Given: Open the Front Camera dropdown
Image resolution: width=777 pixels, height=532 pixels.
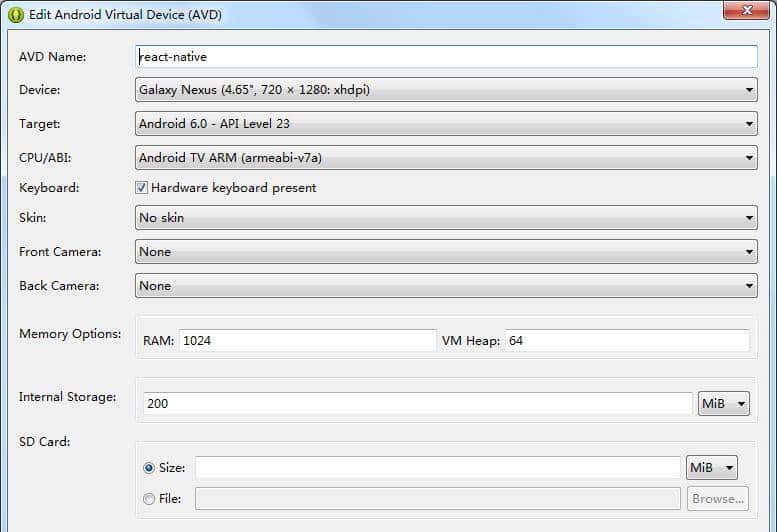Looking at the screenshot, I should (446, 252).
